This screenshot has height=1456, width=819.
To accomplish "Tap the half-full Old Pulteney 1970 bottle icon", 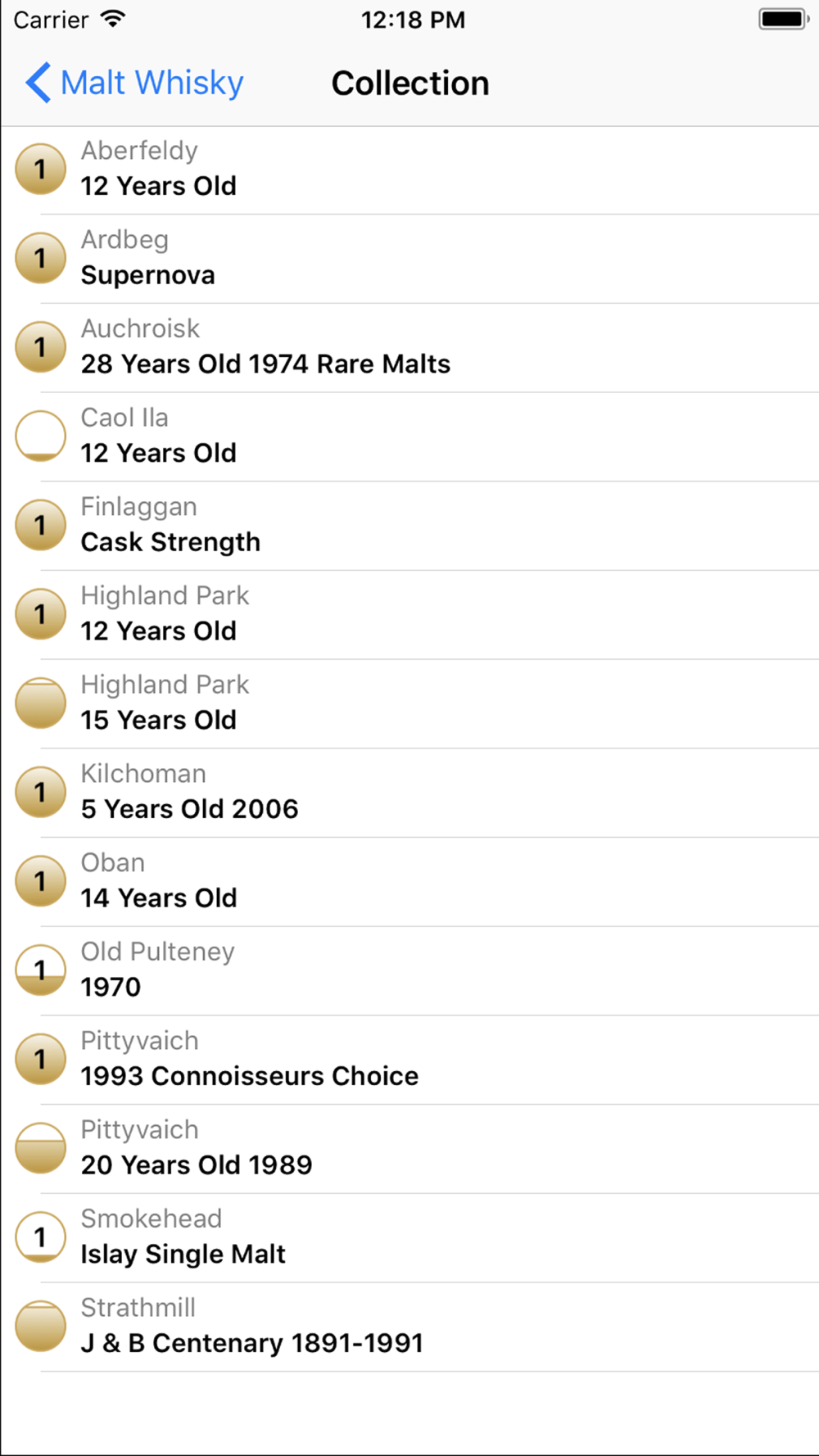I will coord(40,970).
